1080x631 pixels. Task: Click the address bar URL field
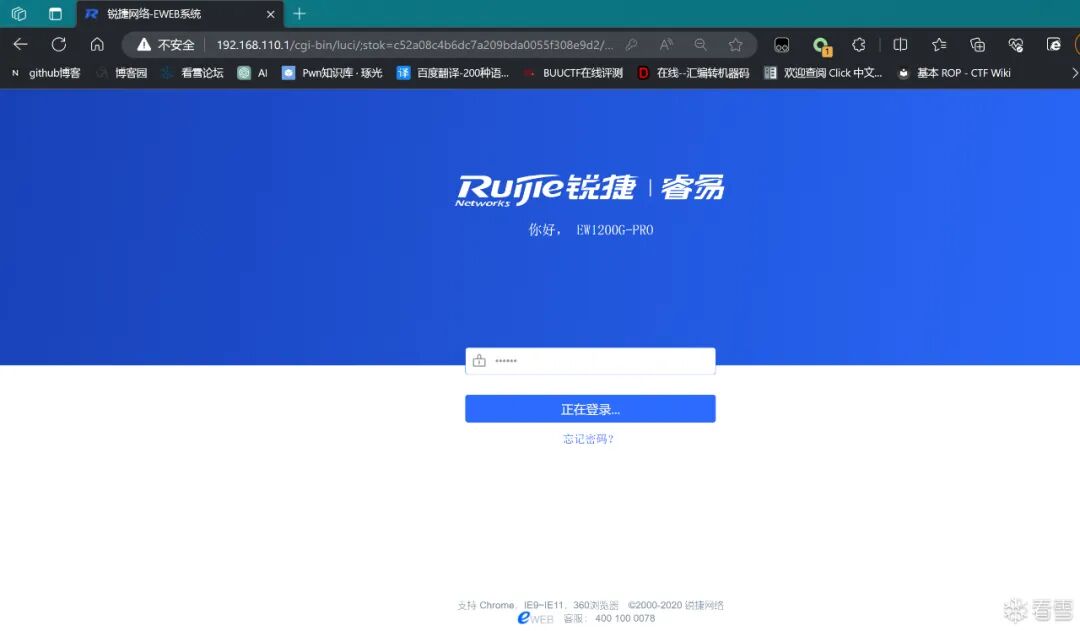coord(415,45)
